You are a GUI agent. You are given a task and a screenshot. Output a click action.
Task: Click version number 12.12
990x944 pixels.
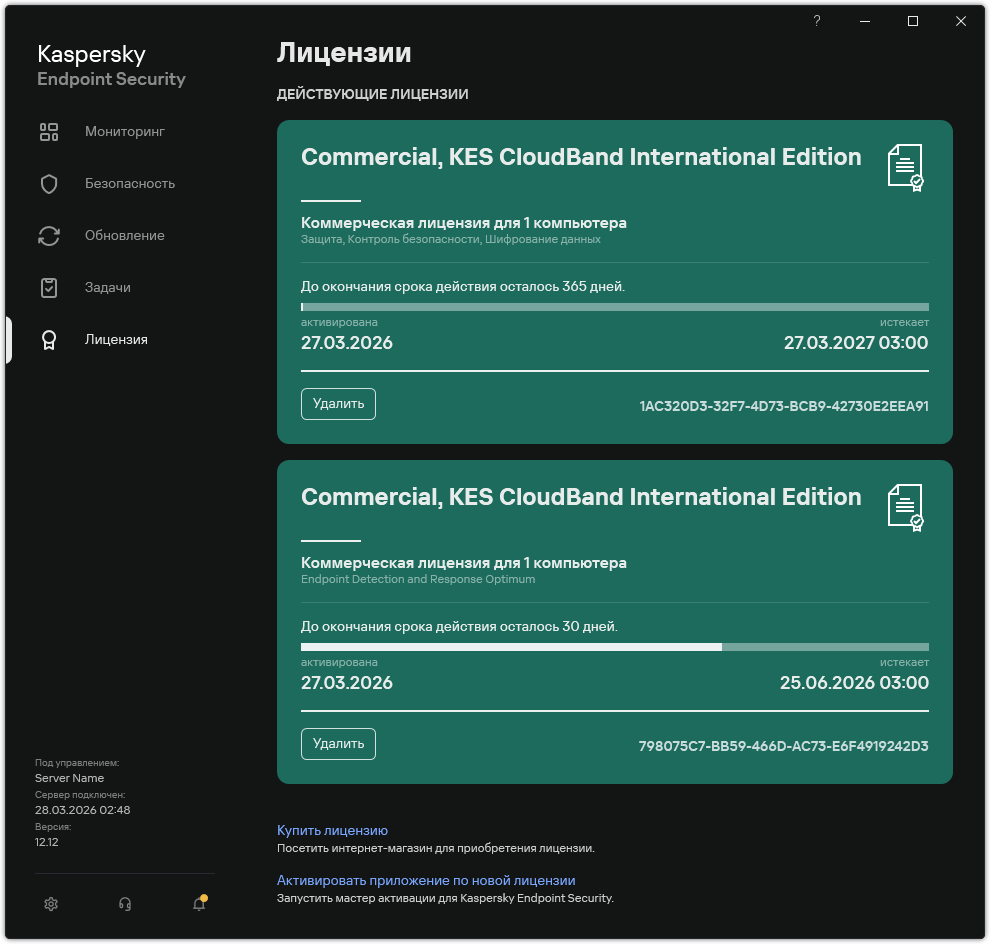47,842
